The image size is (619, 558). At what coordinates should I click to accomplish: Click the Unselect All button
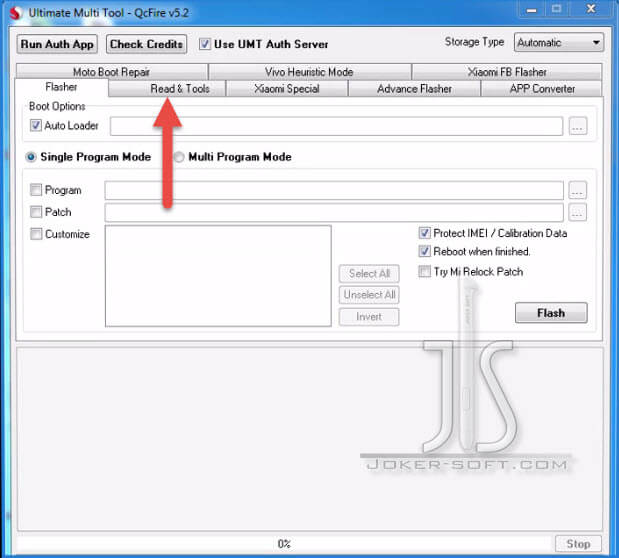click(x=369, y=295)
